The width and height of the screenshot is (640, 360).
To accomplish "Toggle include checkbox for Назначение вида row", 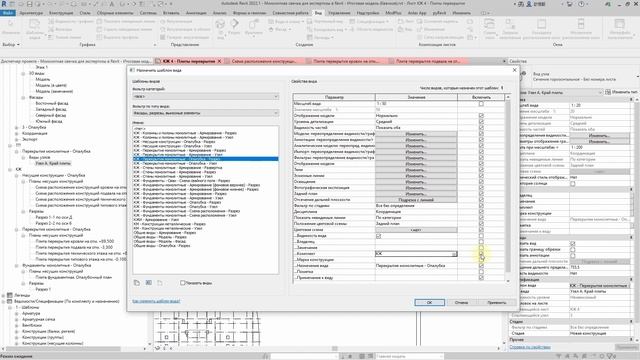I will point(481,266).
